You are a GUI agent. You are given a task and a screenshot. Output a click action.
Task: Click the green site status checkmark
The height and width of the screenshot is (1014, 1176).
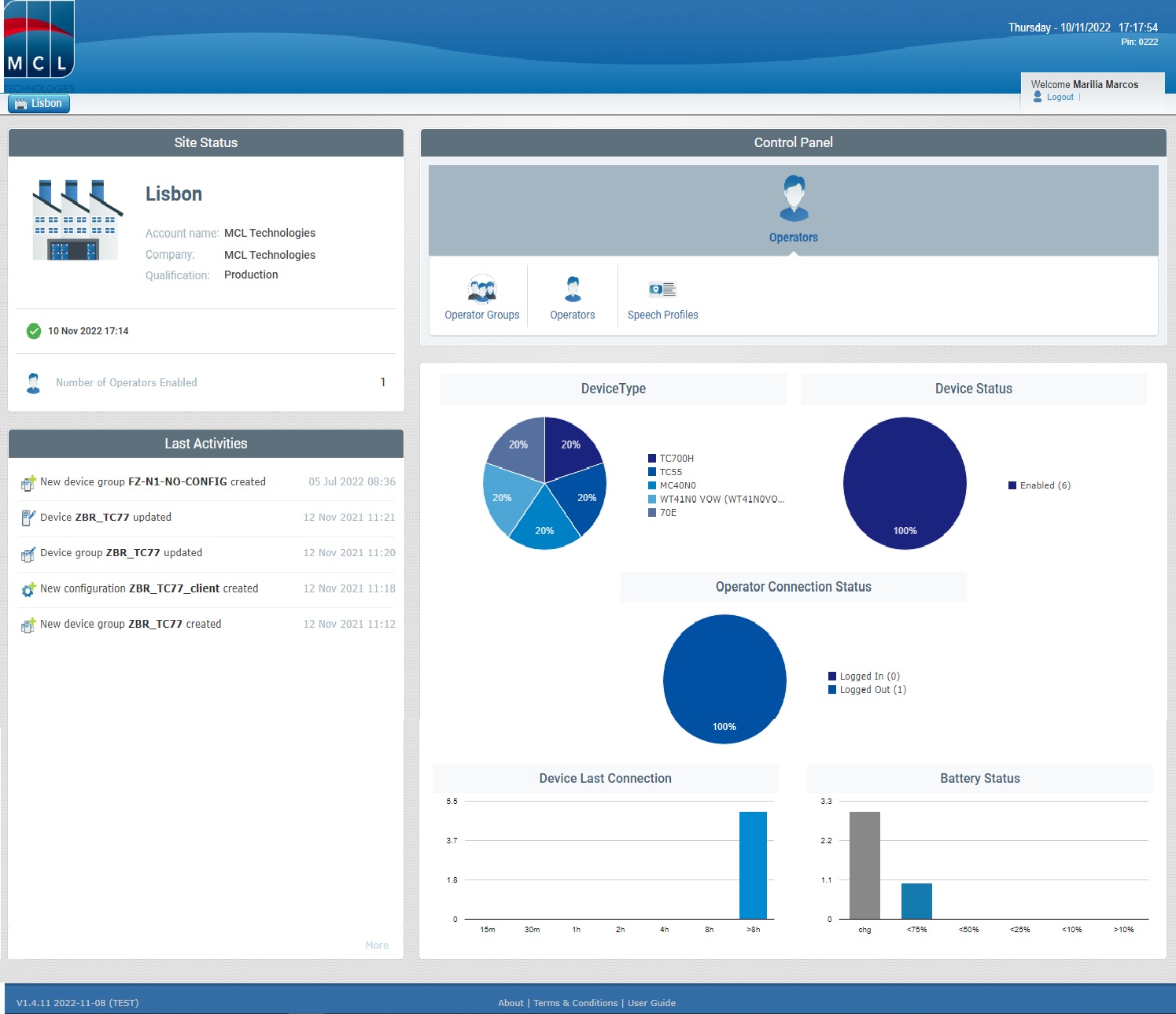click(32, 331)
